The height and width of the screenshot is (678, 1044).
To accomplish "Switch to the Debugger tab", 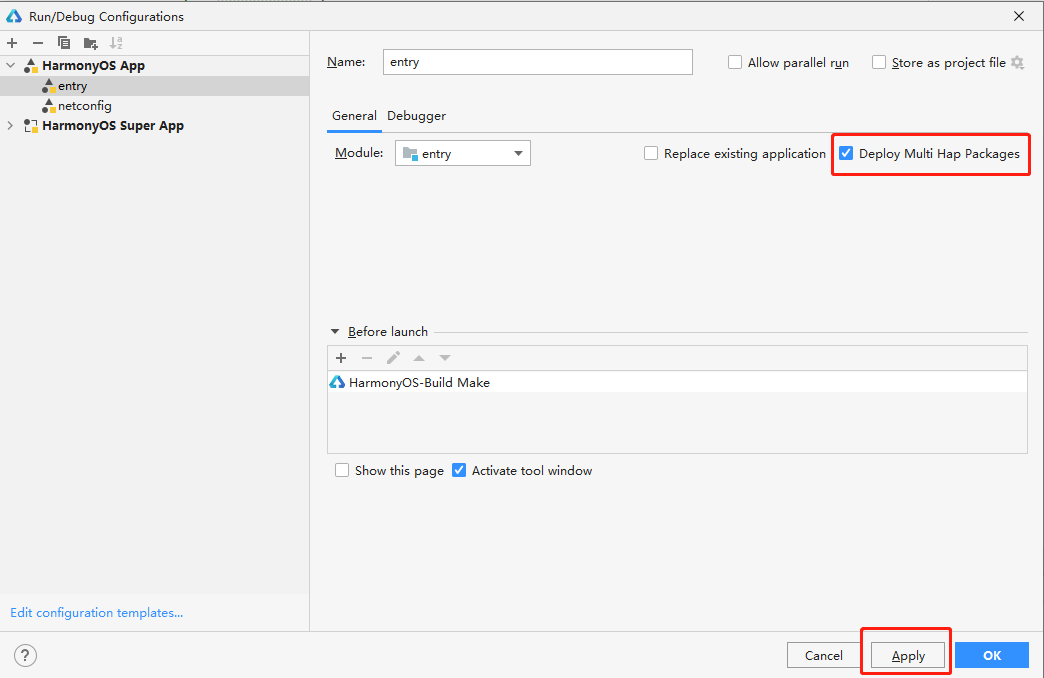I will [416, 116].
